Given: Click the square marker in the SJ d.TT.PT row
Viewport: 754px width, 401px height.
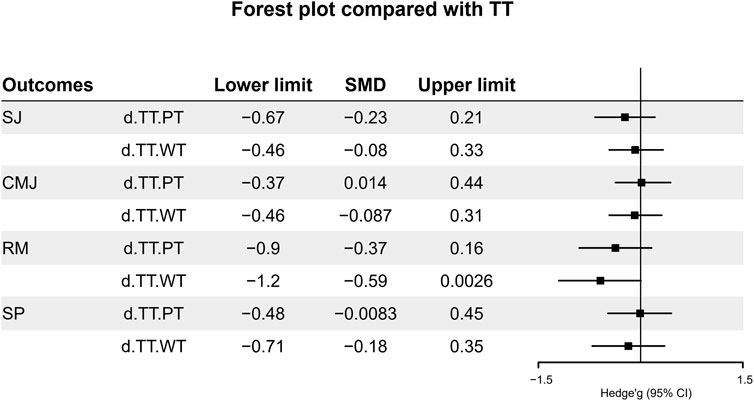Looking at the screenshot, I should tap(625, 118).
